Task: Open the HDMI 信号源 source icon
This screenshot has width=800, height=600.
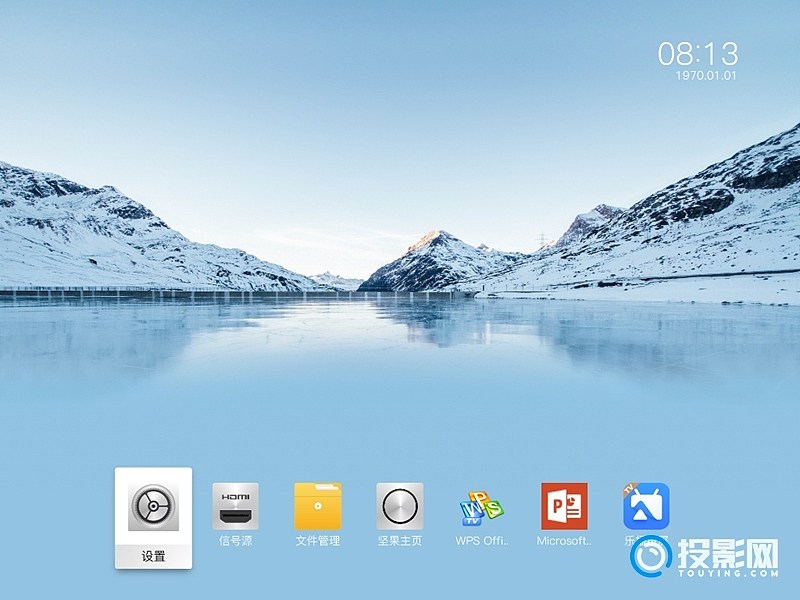Action: pos(235,506)
